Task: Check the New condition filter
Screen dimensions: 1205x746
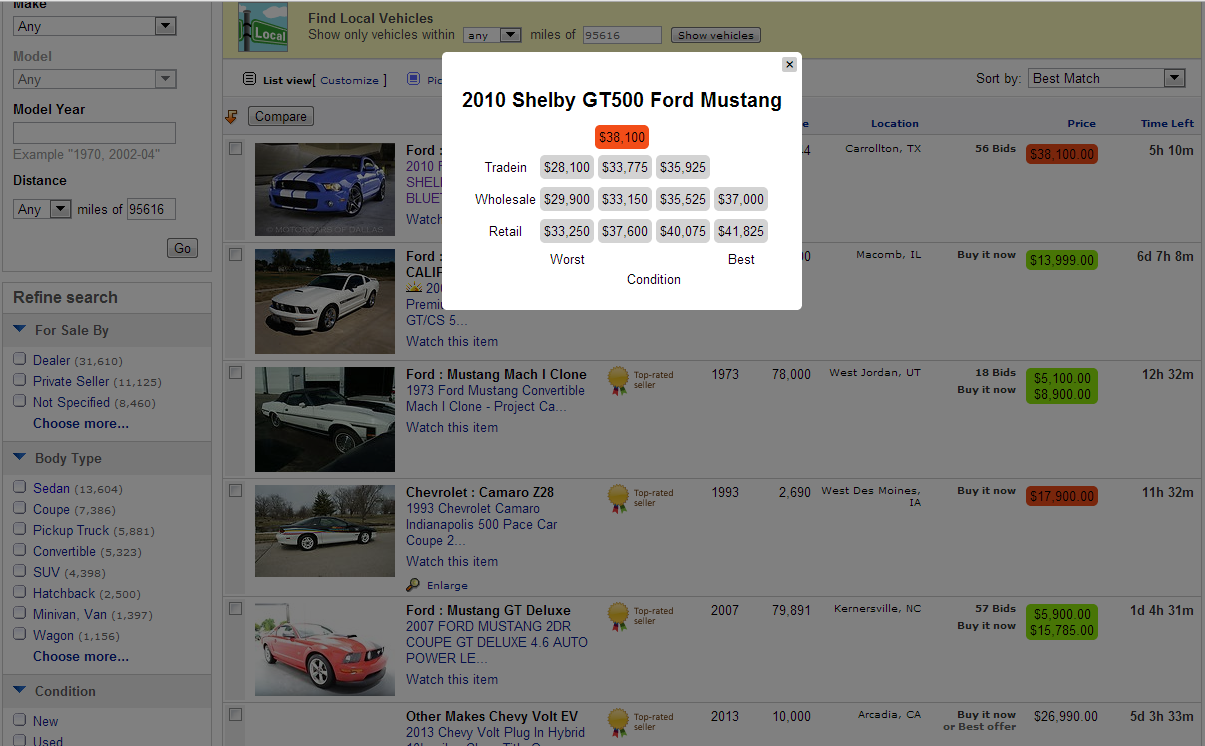Action: click(19, 720)
